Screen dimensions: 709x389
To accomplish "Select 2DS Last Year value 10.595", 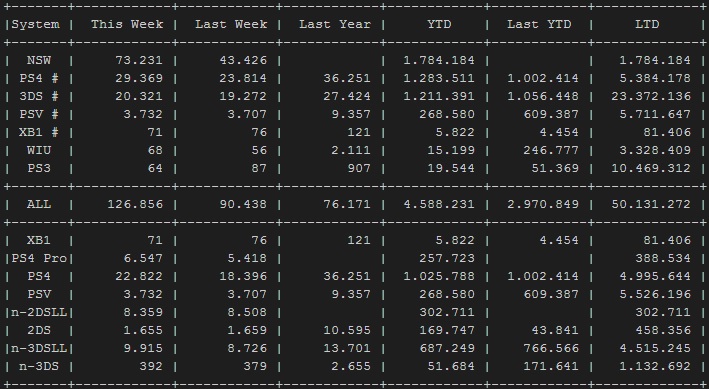I will click(347, 331).
